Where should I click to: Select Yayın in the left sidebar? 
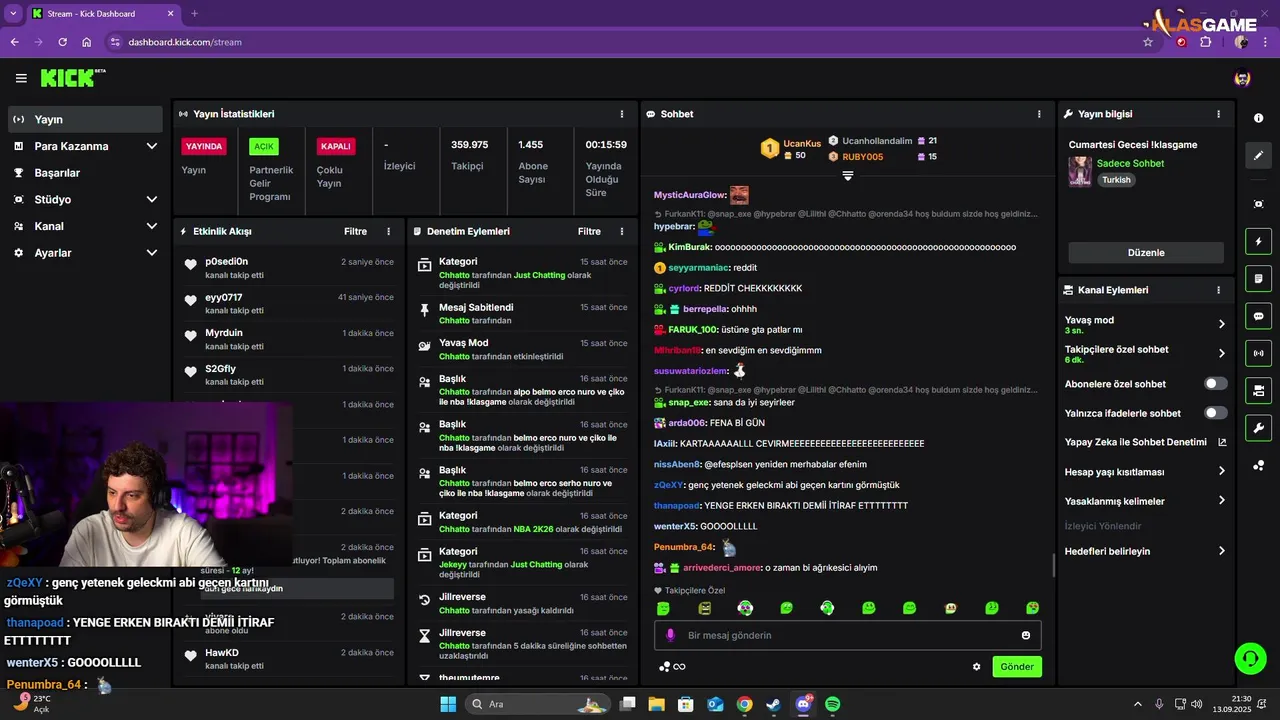click(85, 119)
